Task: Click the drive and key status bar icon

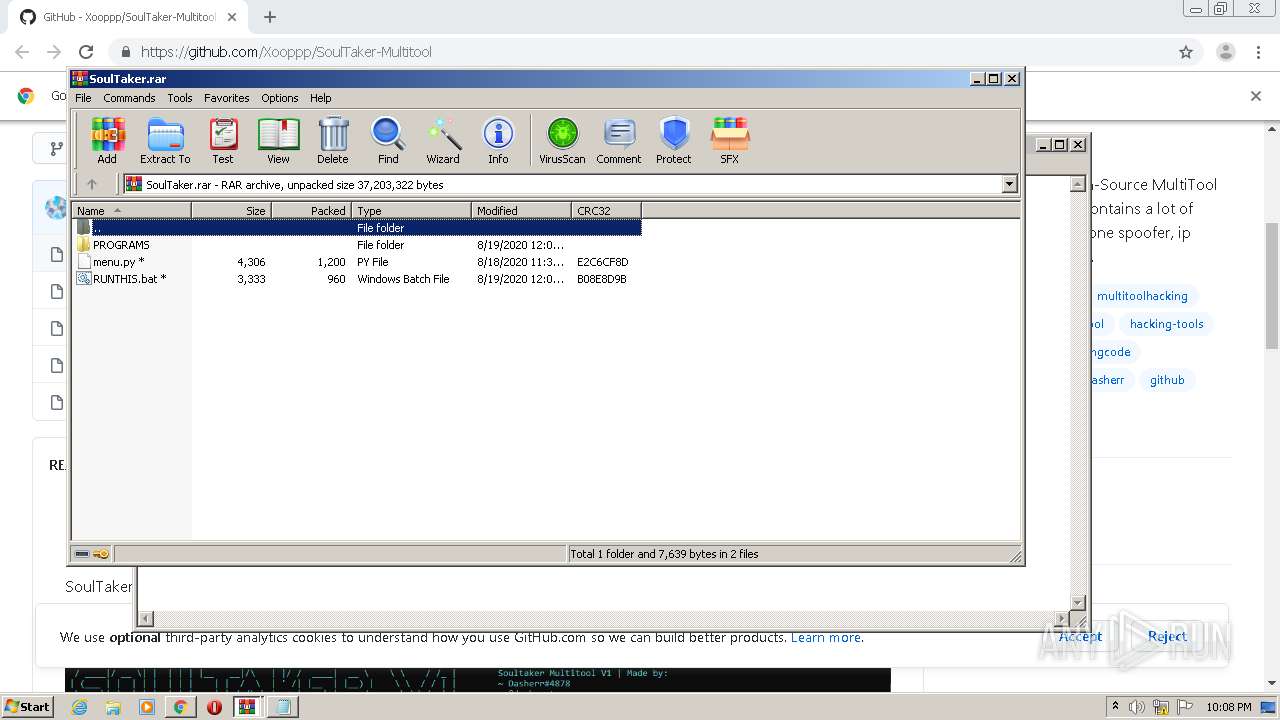Action: (92, 554)
